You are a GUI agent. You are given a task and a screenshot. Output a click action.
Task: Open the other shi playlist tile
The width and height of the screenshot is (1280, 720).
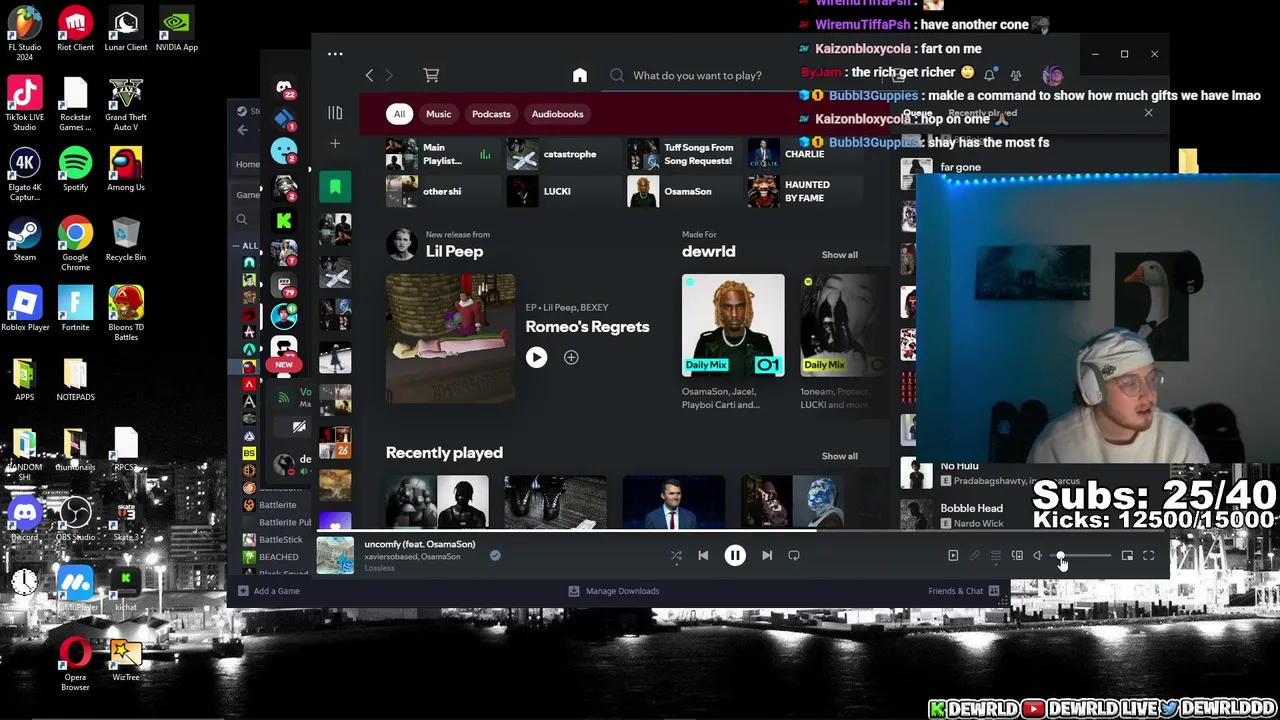coord(443,191)
